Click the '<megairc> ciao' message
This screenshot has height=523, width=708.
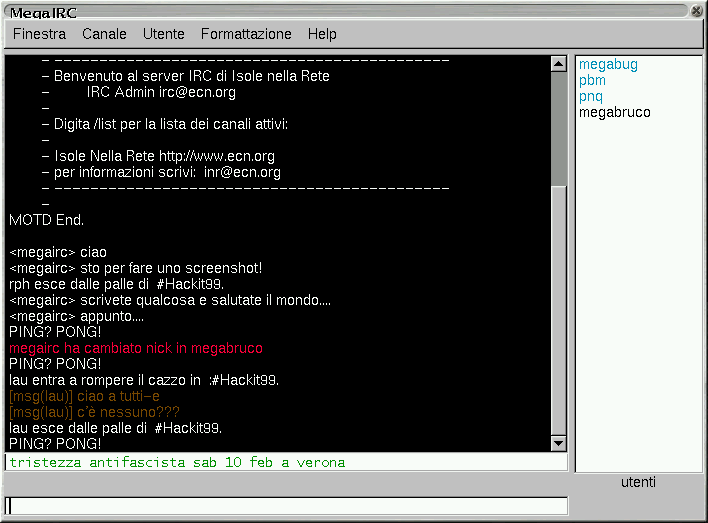click(58, 252)
